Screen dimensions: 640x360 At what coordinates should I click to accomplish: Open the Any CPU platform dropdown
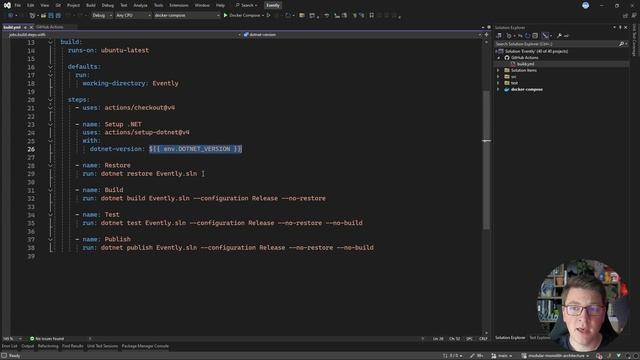tap(133, 16)
